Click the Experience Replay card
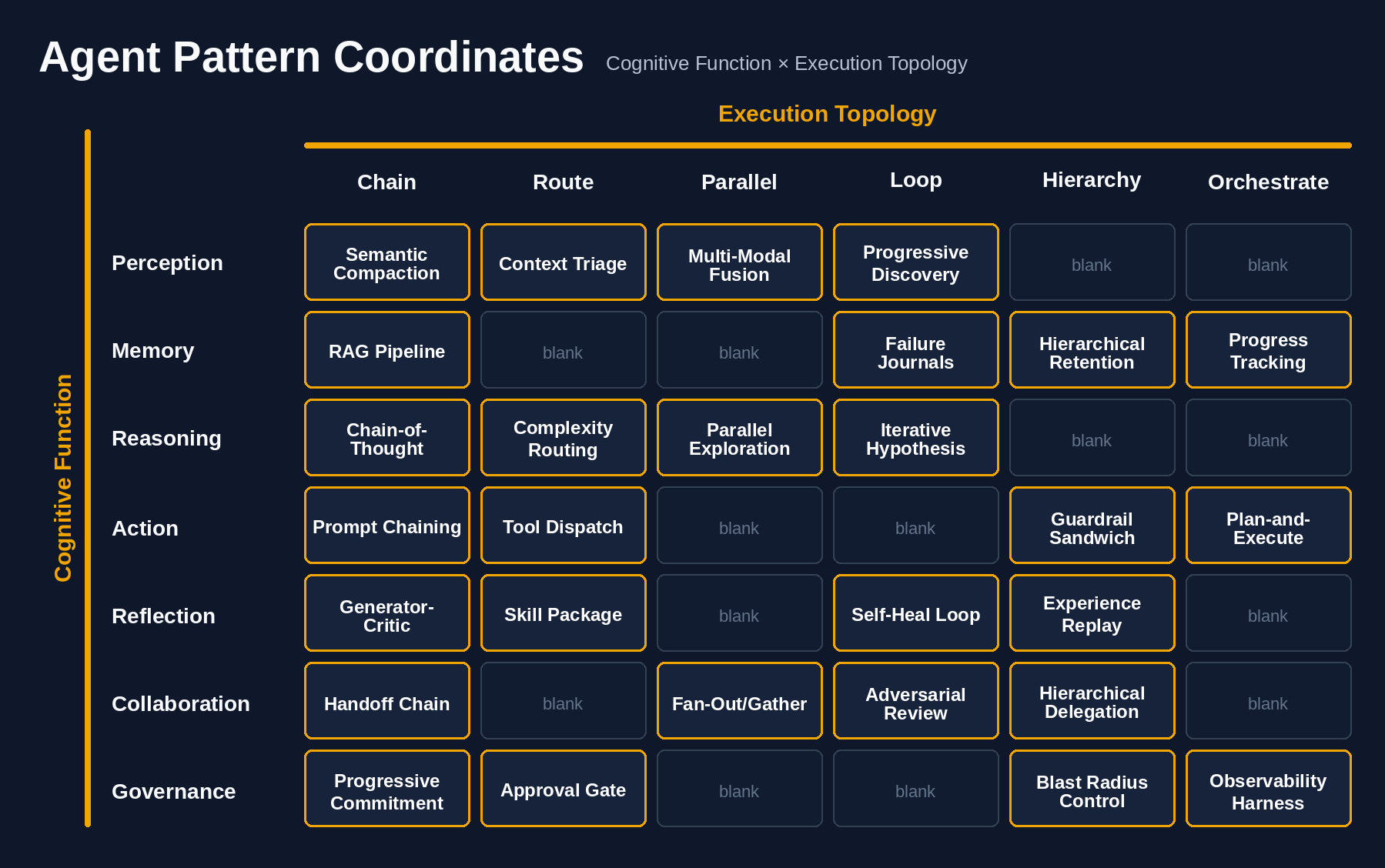 tap(1092, 613)
